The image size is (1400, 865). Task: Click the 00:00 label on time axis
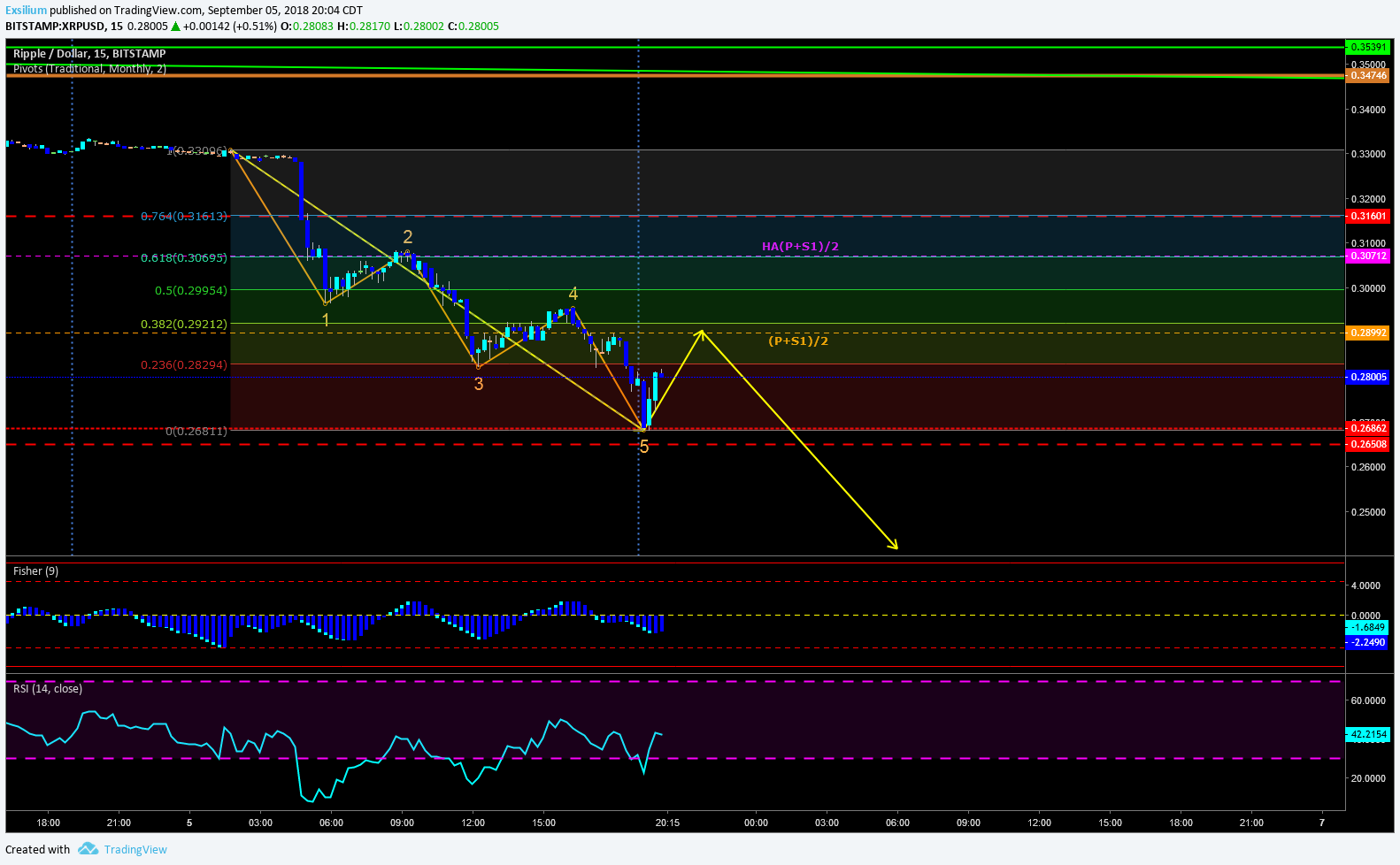pyautogui.click(x=756, y=823)
